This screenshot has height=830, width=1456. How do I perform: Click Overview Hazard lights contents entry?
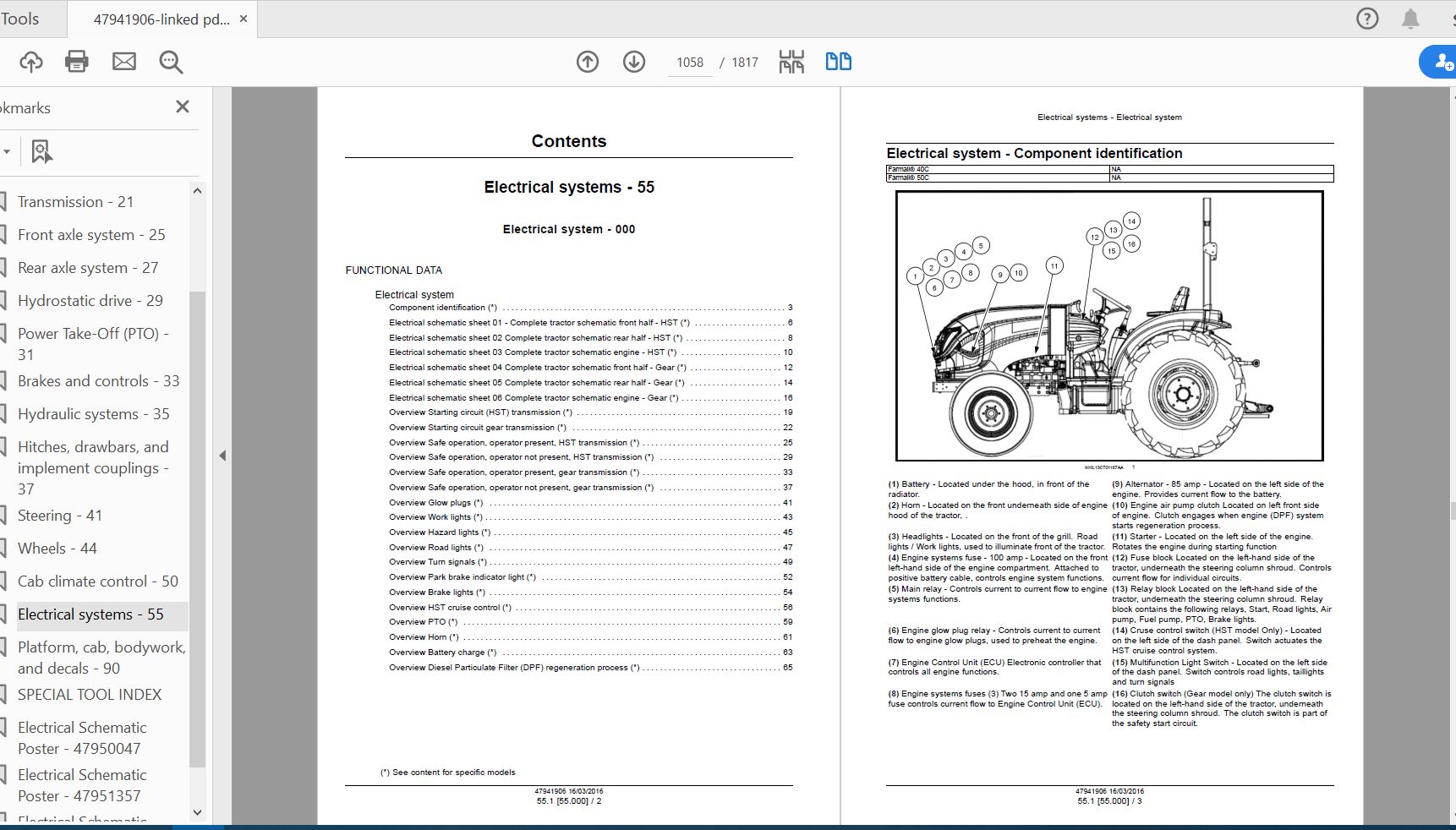coord(590,532)
